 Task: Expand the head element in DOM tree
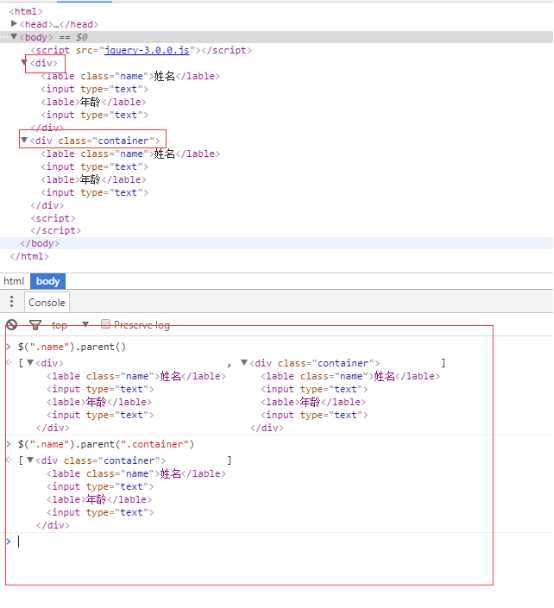pos(14,24)
